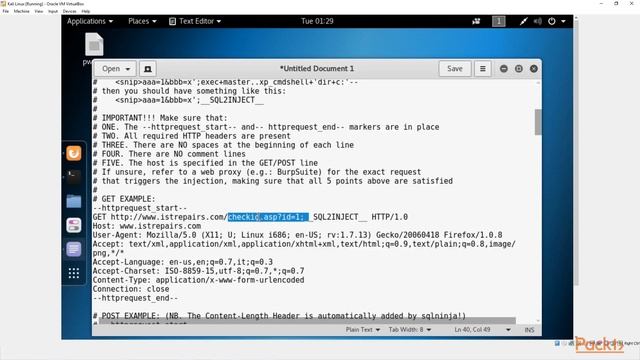Click the *Untitled Document 1 title
Screen dimensions: 640x360
316,69
